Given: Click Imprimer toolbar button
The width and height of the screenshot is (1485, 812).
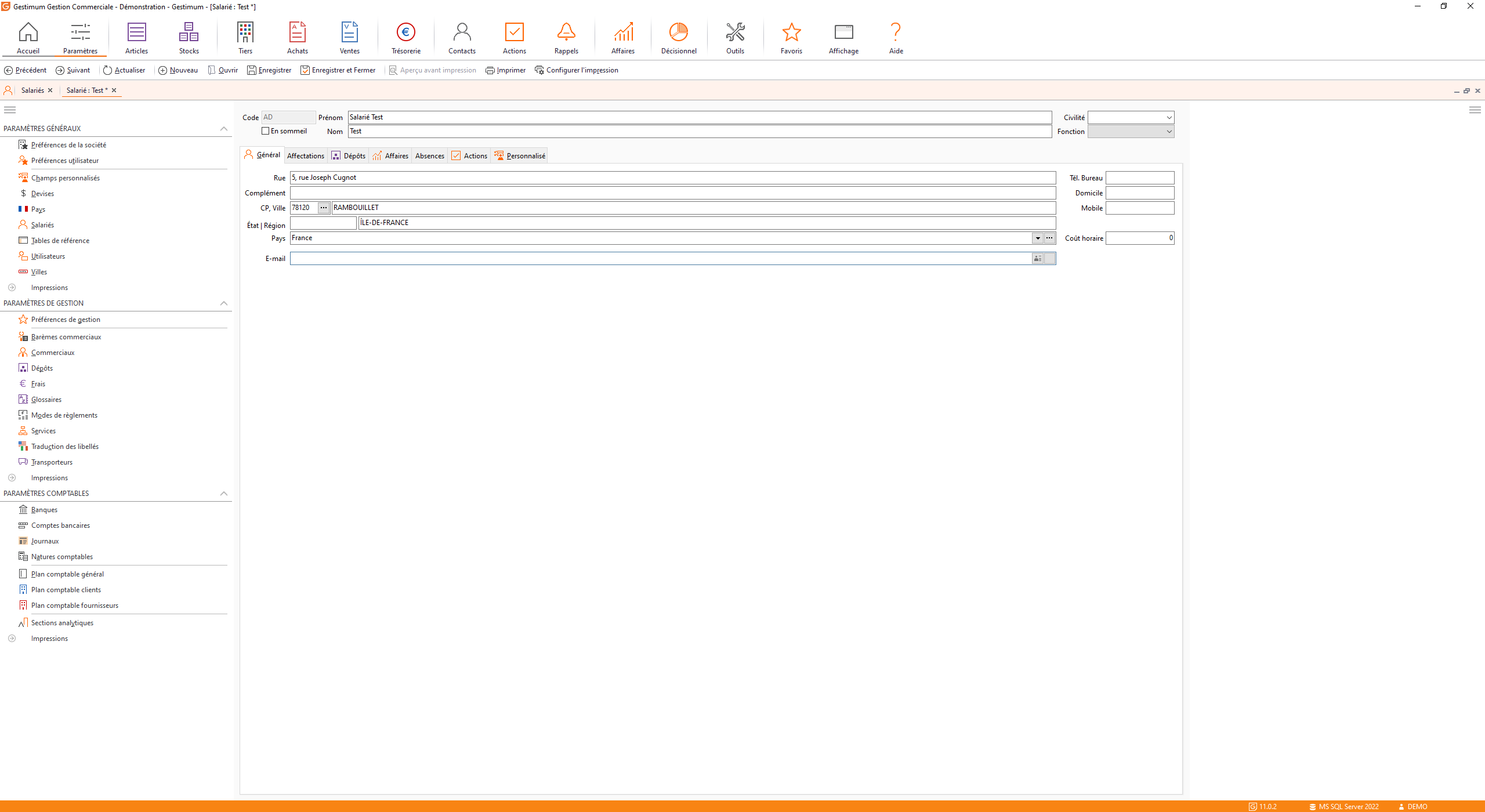Looking at the screenshot, I should pyautogui.click(x=505, y=70).
